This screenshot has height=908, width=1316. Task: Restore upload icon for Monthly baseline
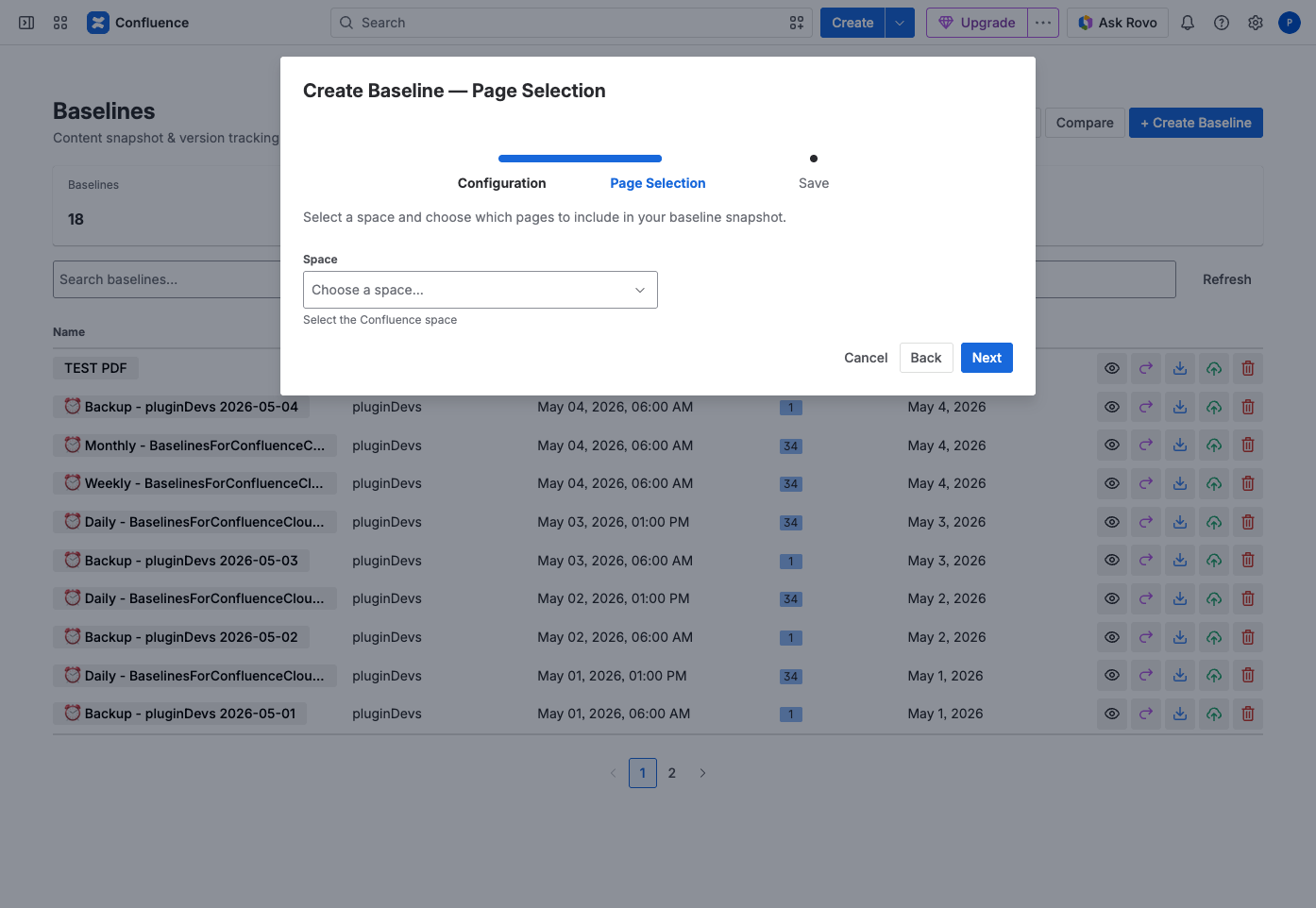coord(1214,445)
